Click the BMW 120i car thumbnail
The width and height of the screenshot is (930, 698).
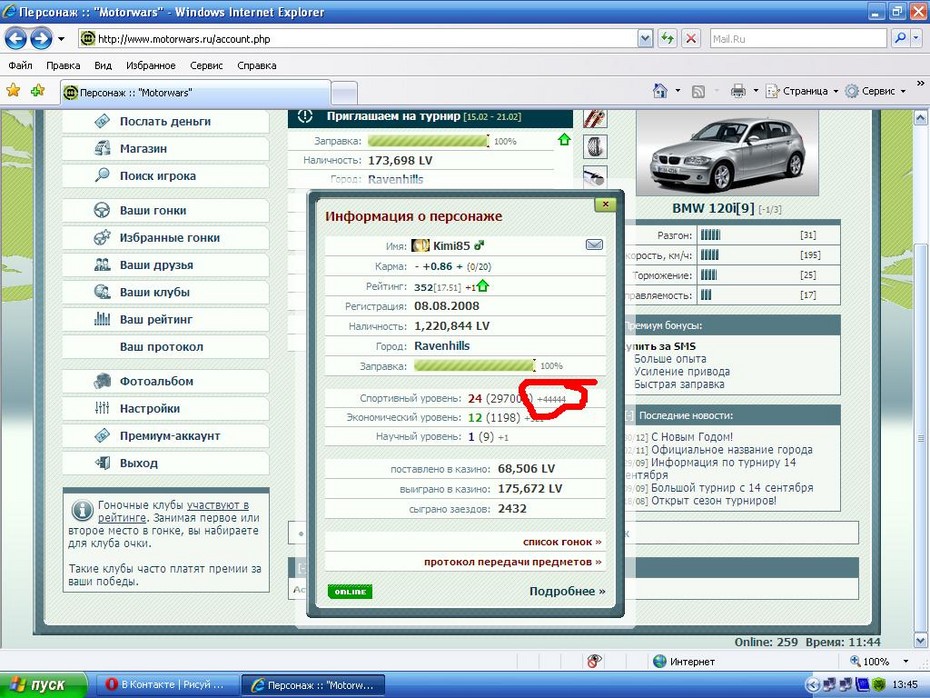pos(727,152)
